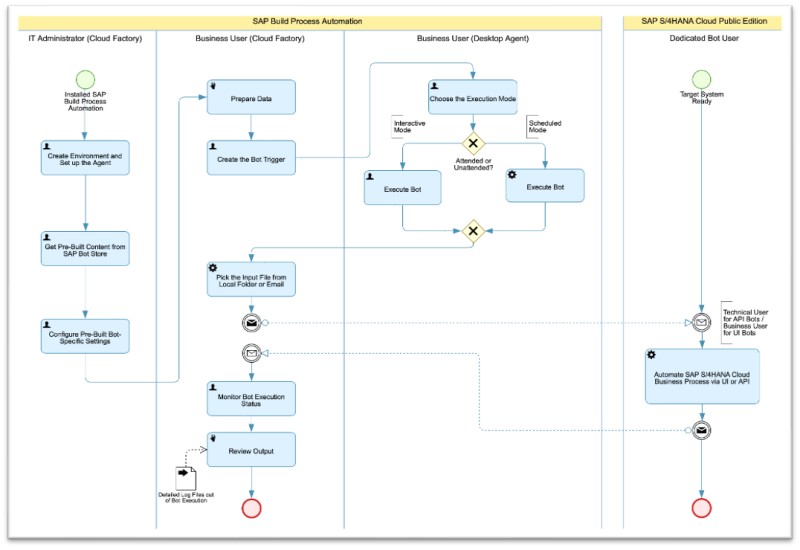Viewport: 800px width, 550px height.
Task: Select the message event beside Technical User annotation
Action: (x=700, y=322)
